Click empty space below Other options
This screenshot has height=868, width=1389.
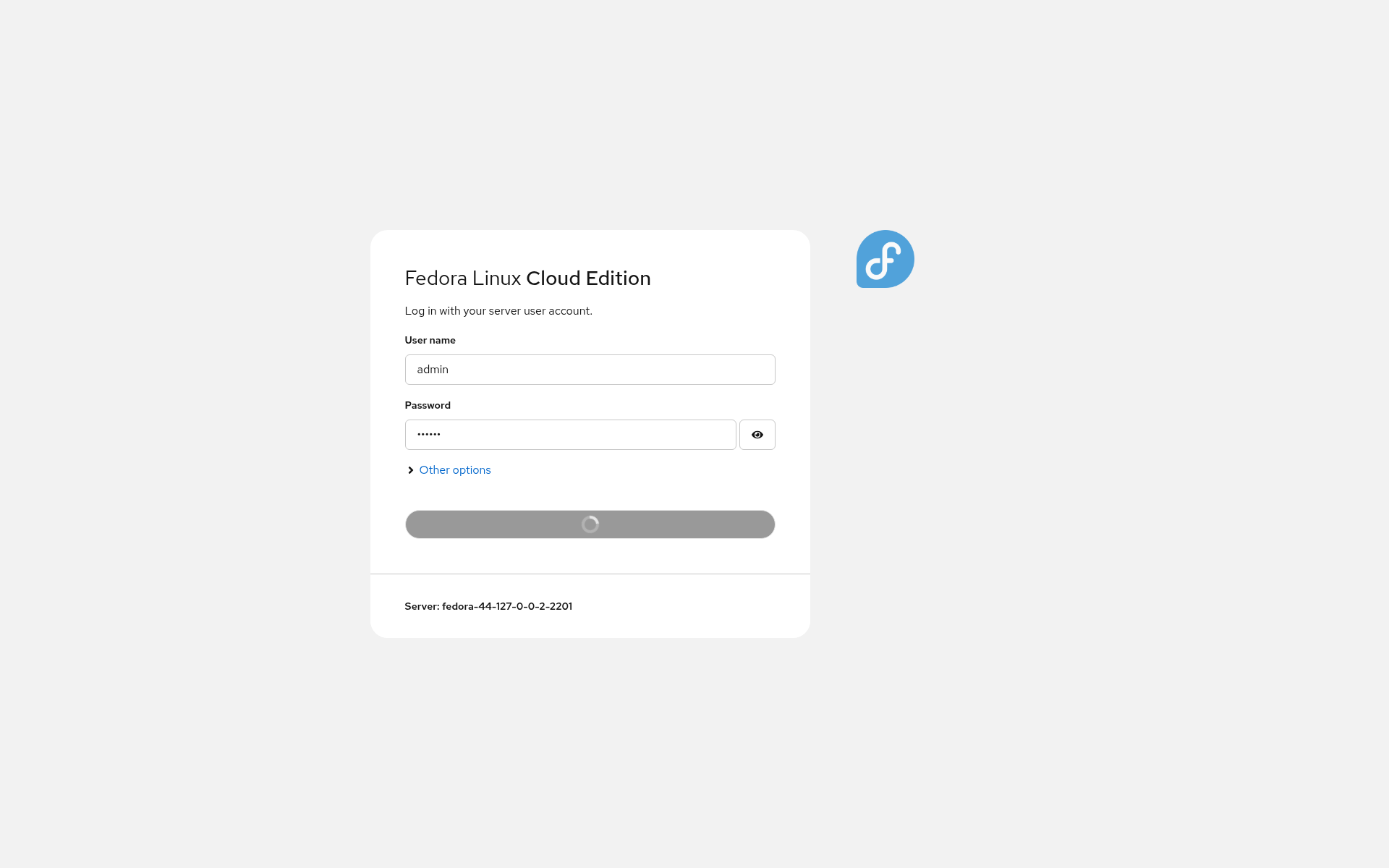pos(590,494)
